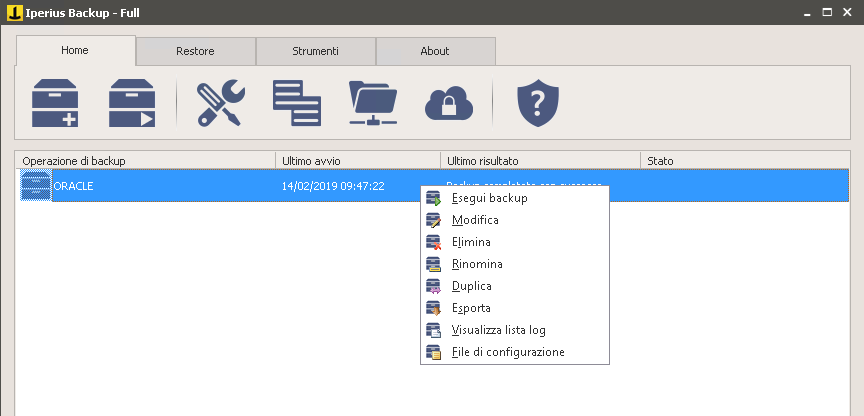
Task: Select Rinomina in context menu
Action: coord(515,264)
